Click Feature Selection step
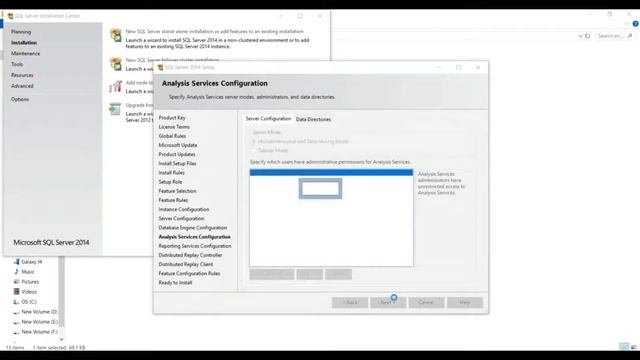 point(177,191)
